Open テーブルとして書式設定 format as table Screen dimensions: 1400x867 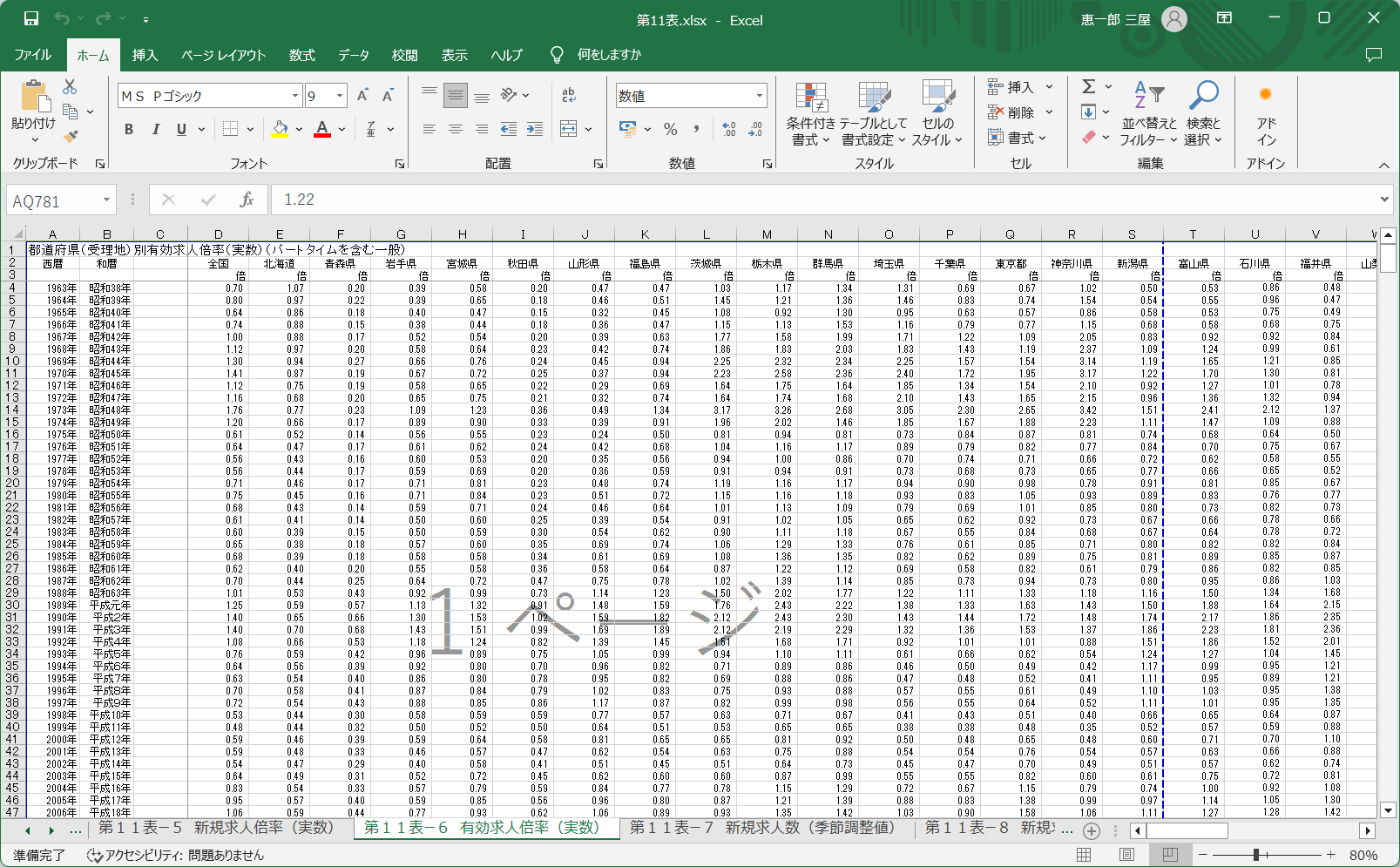click(x=874, y=114)
